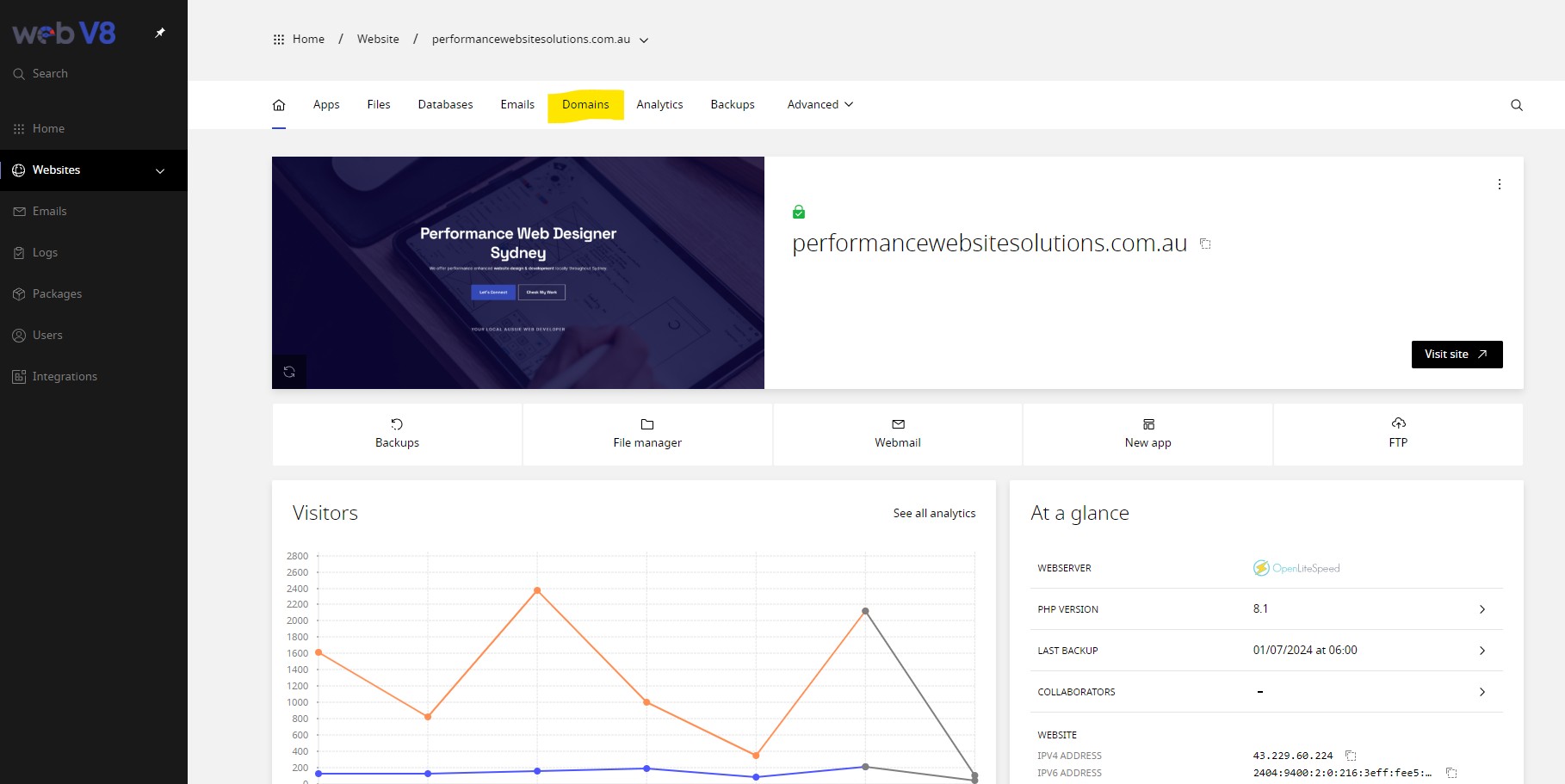Screen dimensions: 1565x784
Task: Click the home icon tab
Action: pos(279,105)
